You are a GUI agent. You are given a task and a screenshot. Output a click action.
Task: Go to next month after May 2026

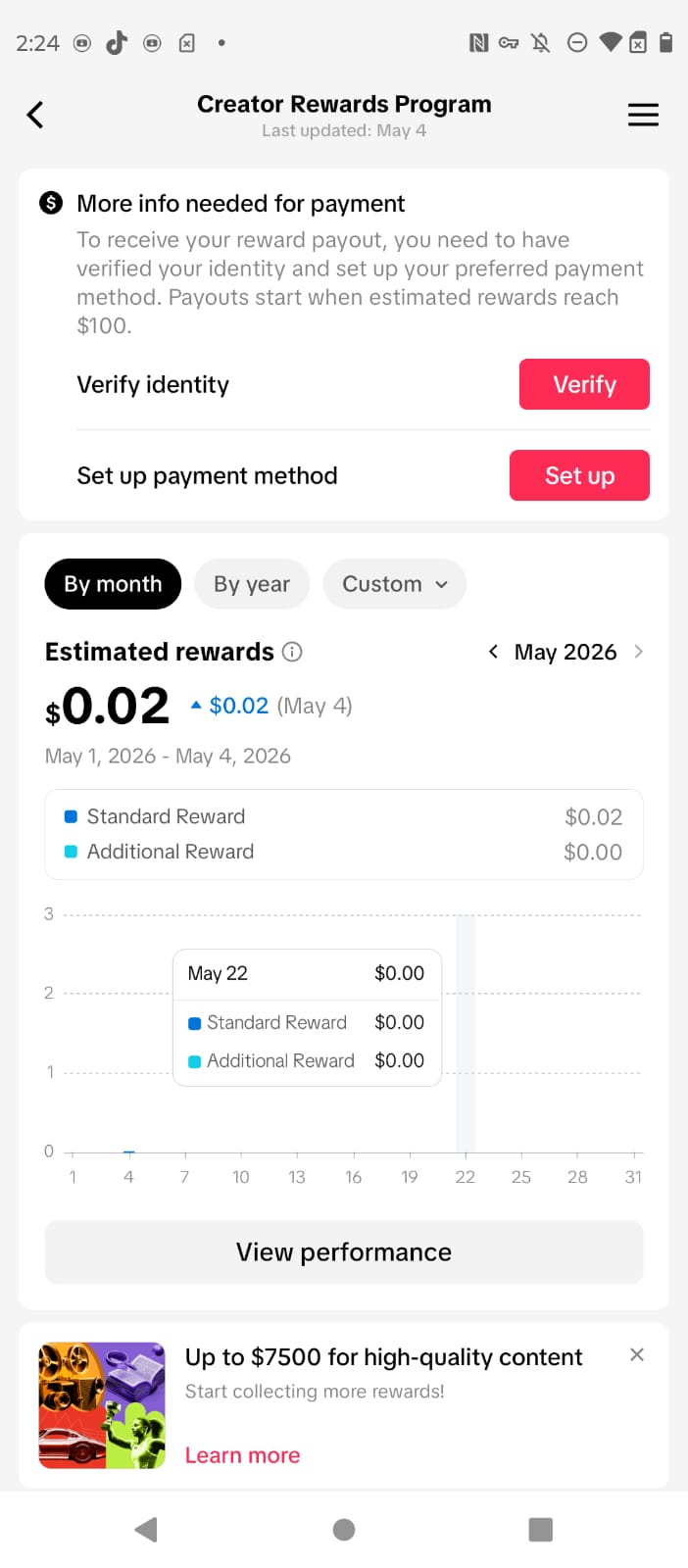[x=639, y=652]
